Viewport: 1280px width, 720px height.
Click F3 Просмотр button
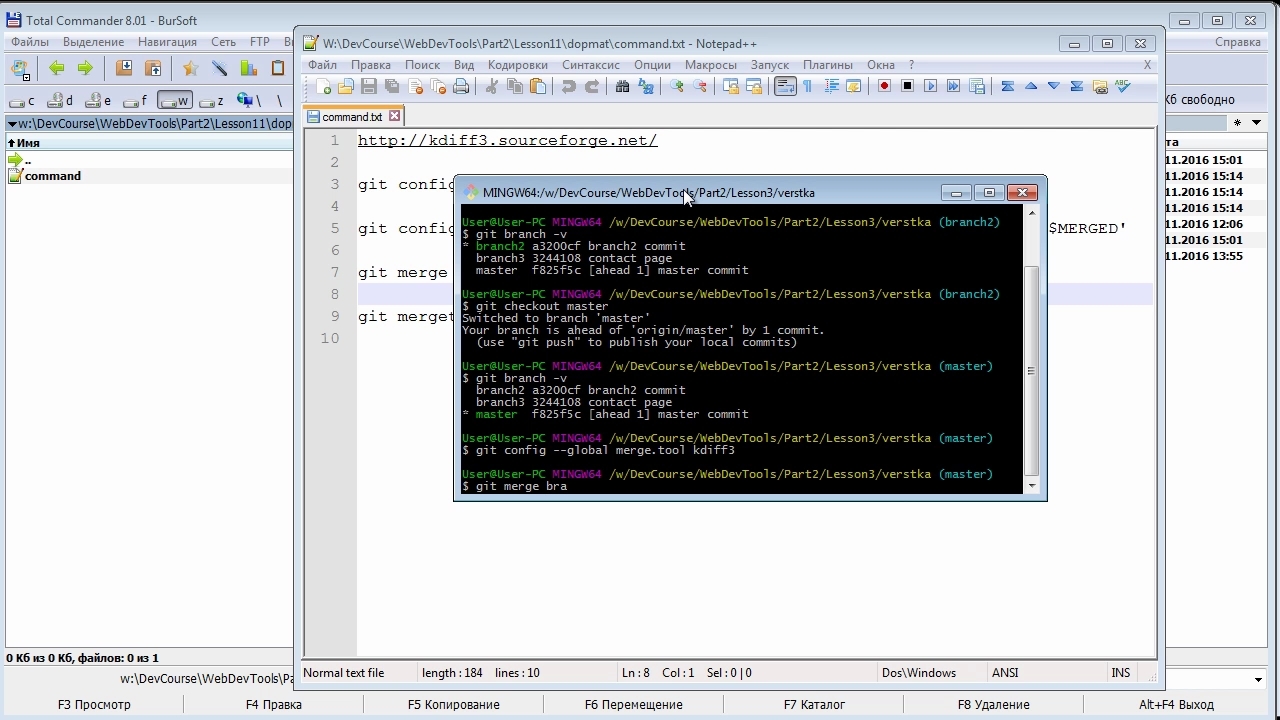[94, 704]
